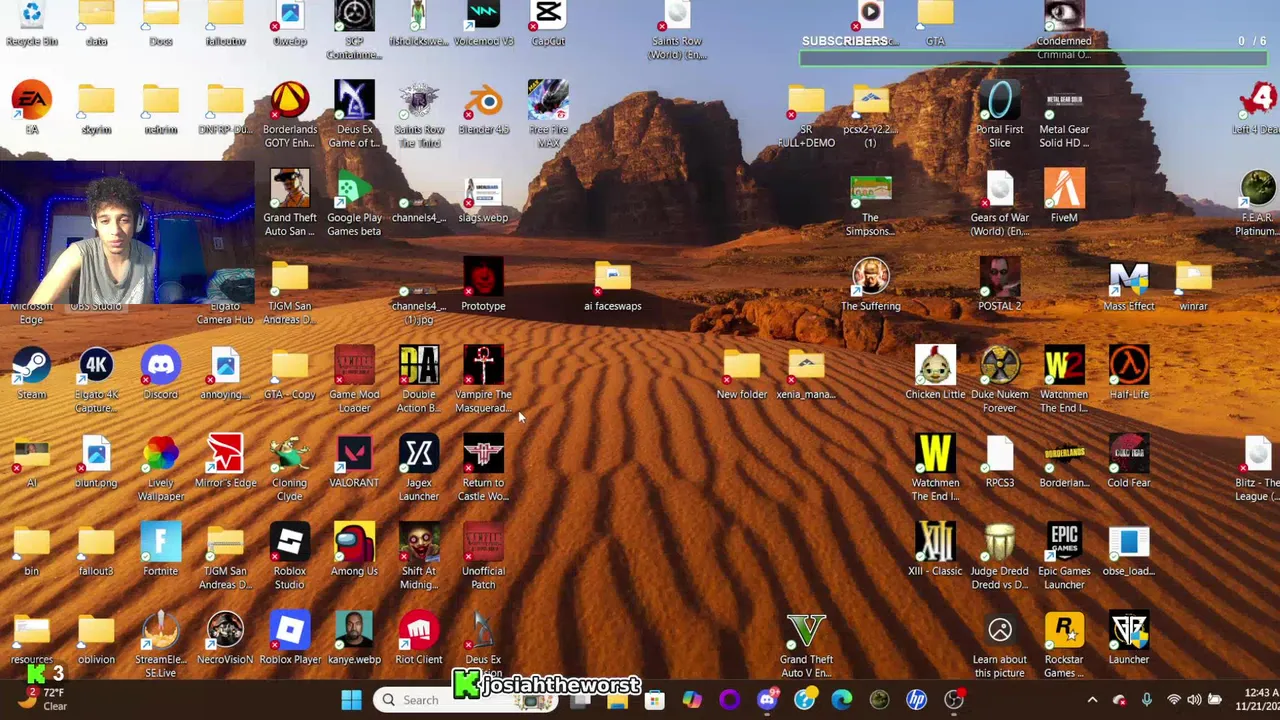Launch Elgato 4K Capture utility
1280x720 pixels.
[96, 380]
